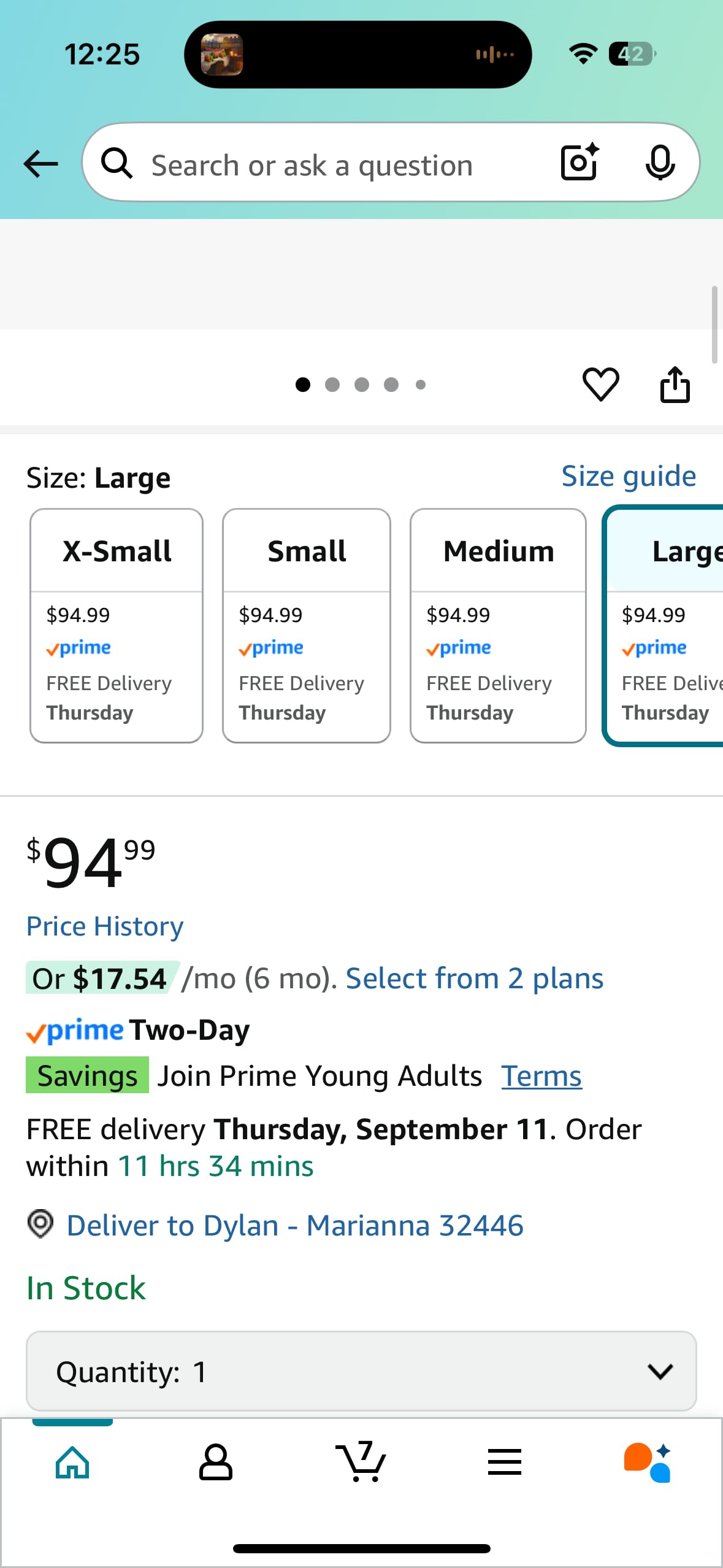The width and height of the screenshot is (723, 1568).
Task: Expand the Quantity dropdown
Action: [361, 1371]
